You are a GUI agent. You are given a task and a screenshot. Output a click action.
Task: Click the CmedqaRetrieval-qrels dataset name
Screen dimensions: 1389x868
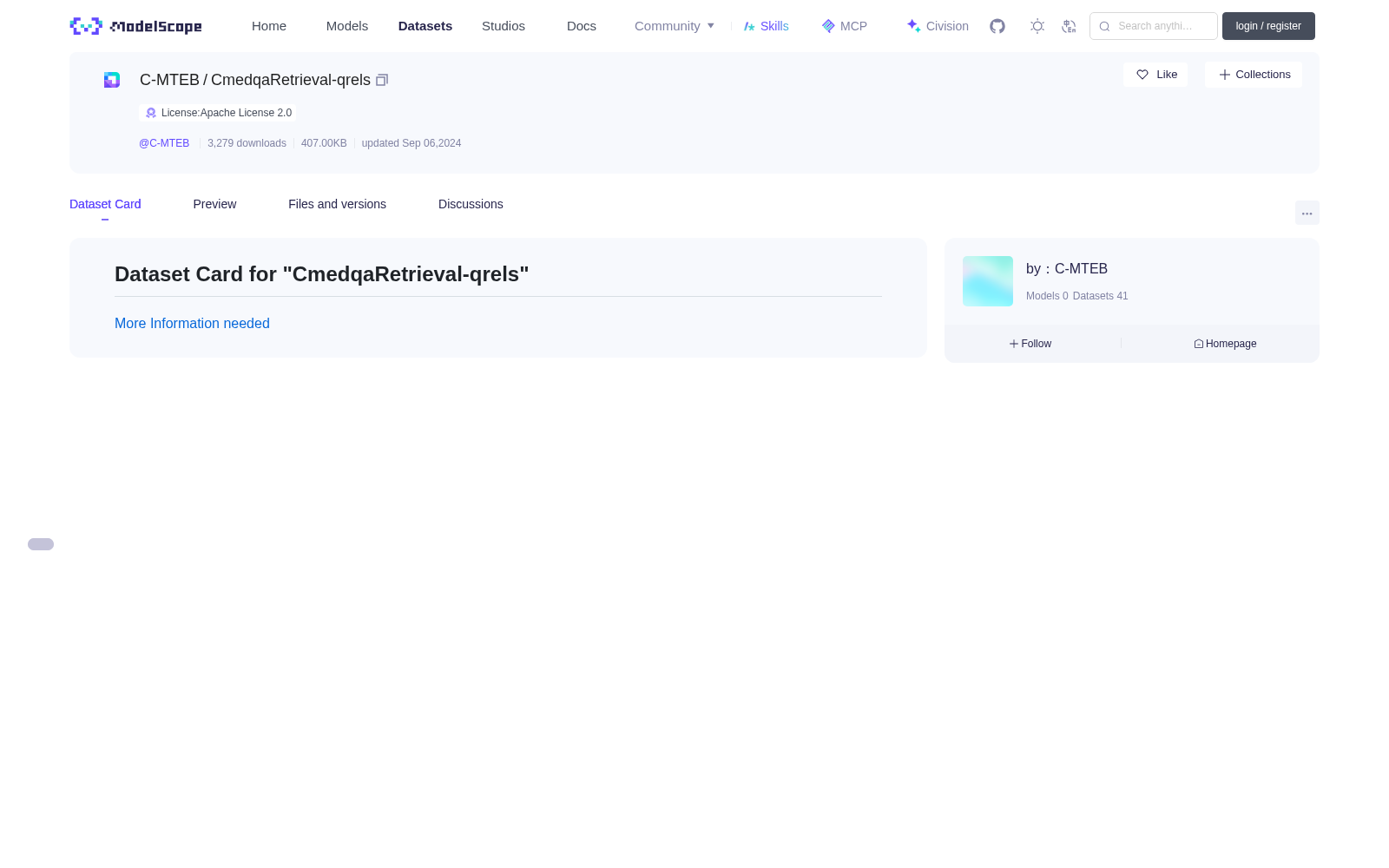click(x=291, y=80)
